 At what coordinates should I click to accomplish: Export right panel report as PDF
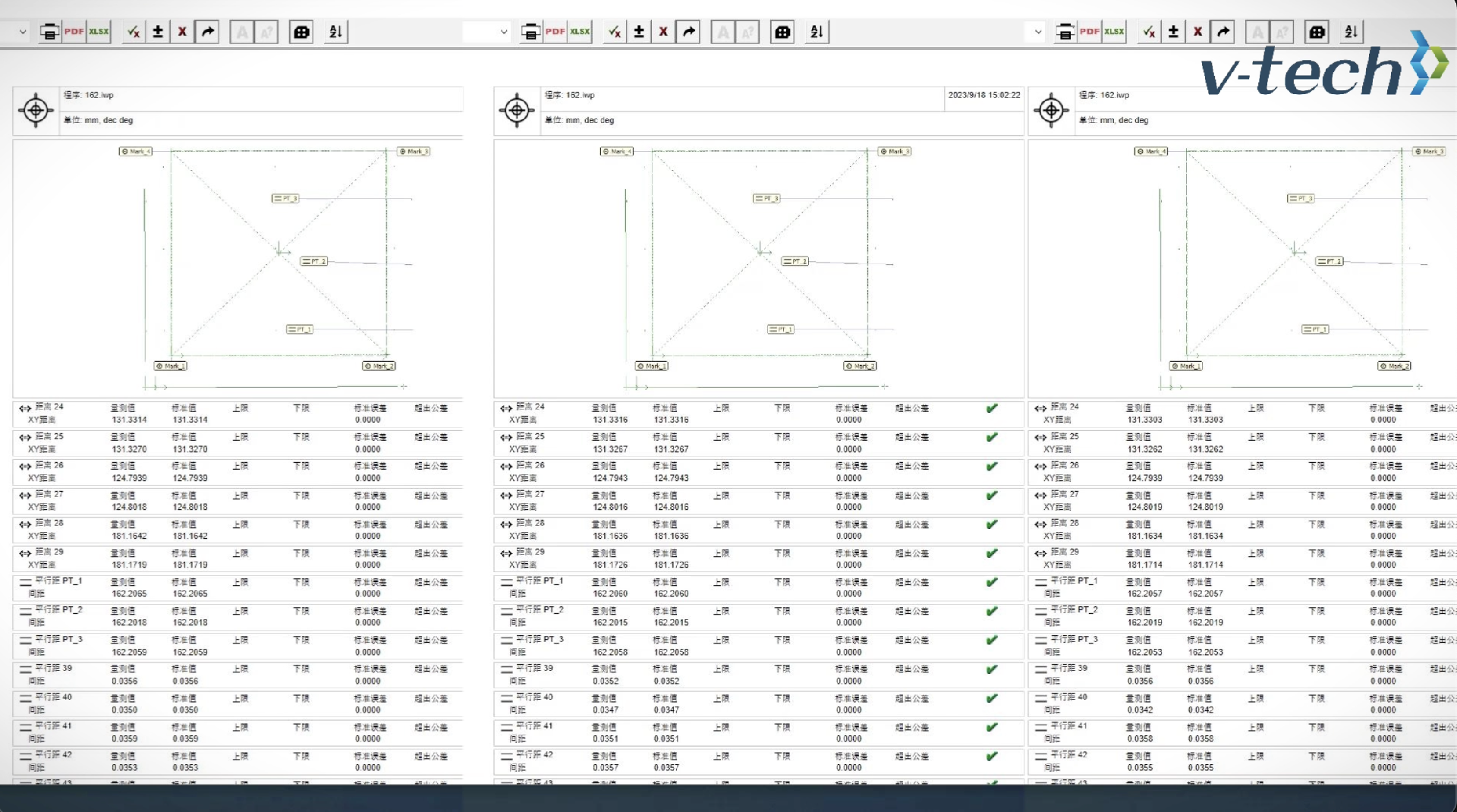coord(1089,32)
